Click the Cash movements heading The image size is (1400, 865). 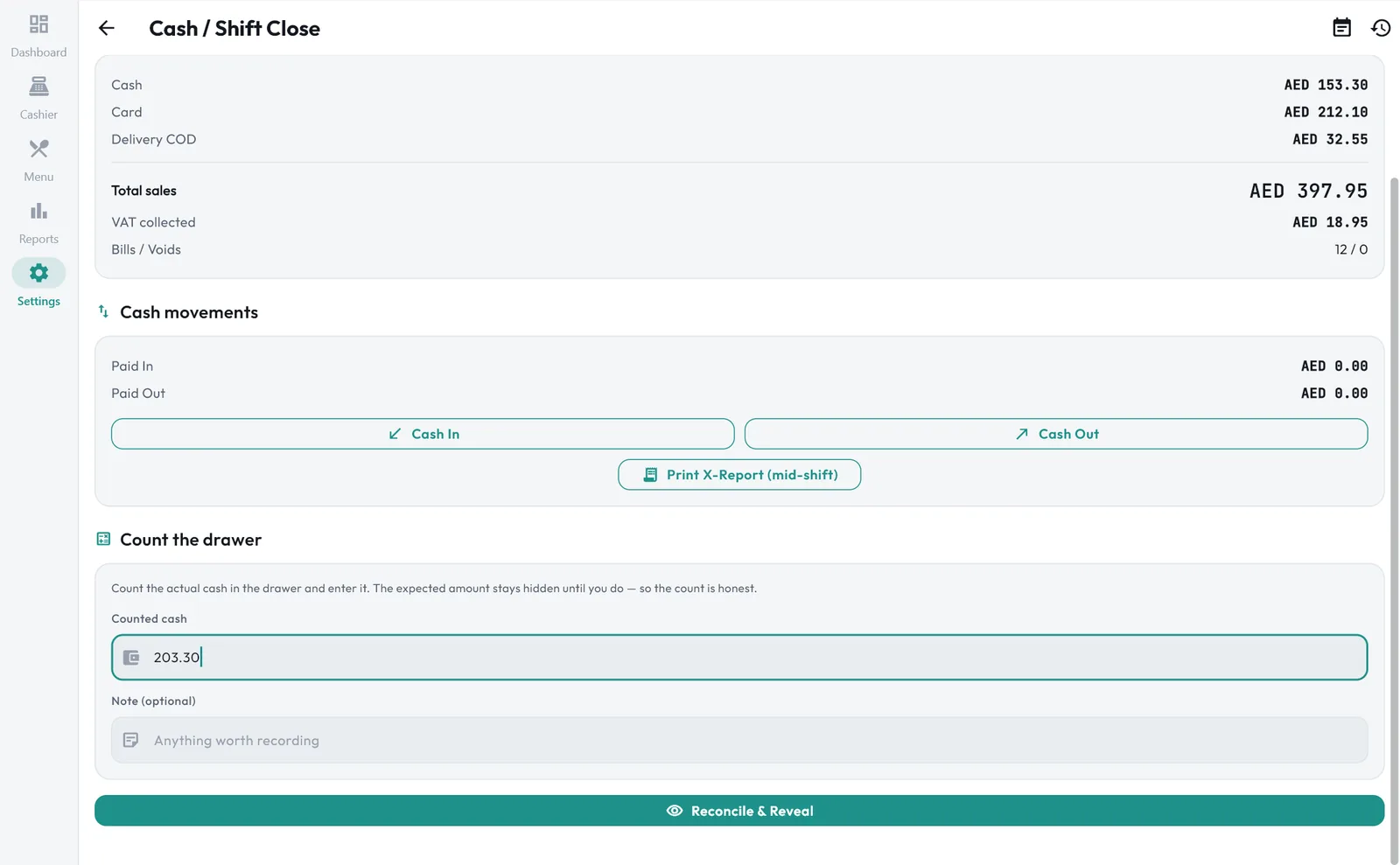pos(189,312)
